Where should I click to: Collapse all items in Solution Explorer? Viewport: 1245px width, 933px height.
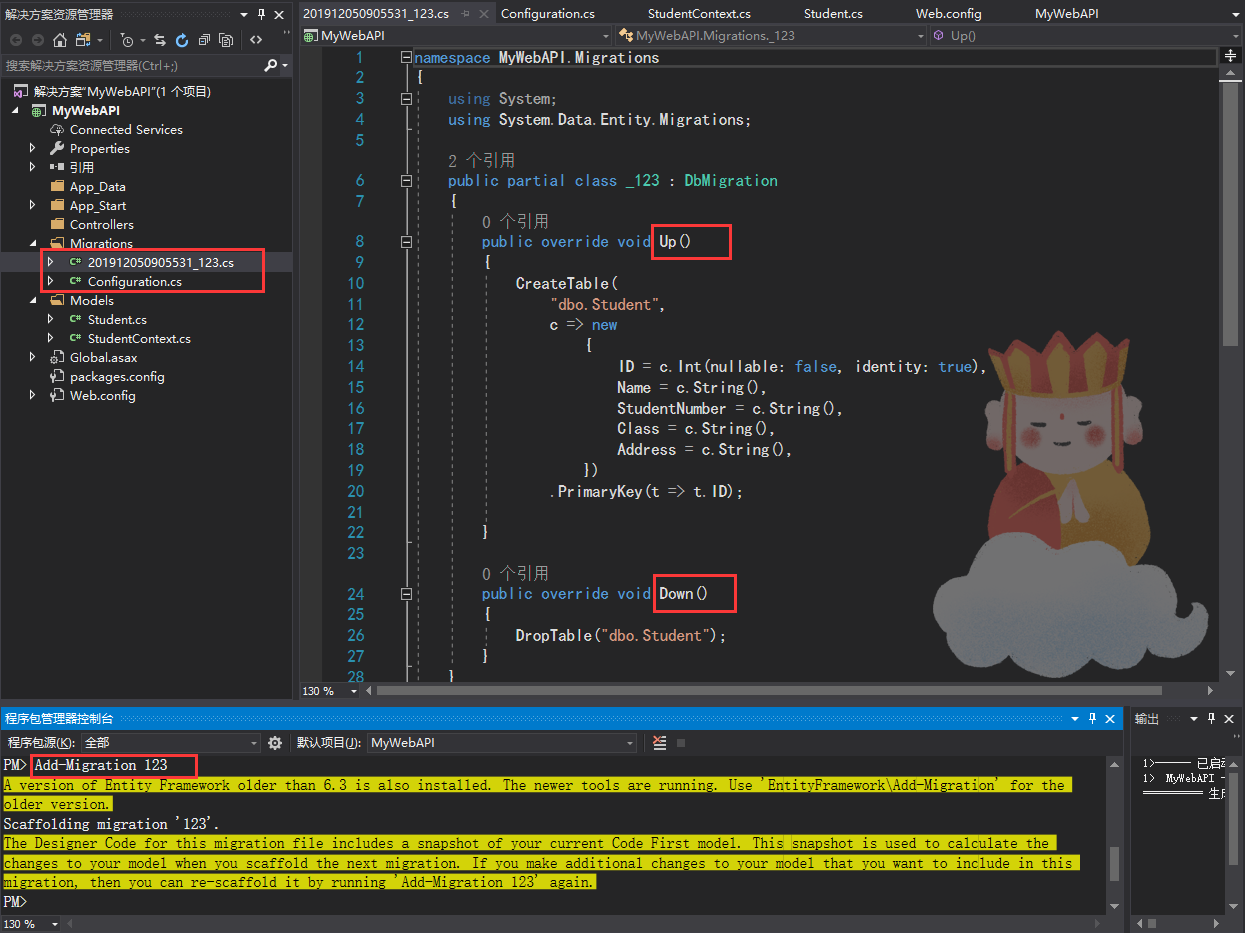click(x=203, y=40)
